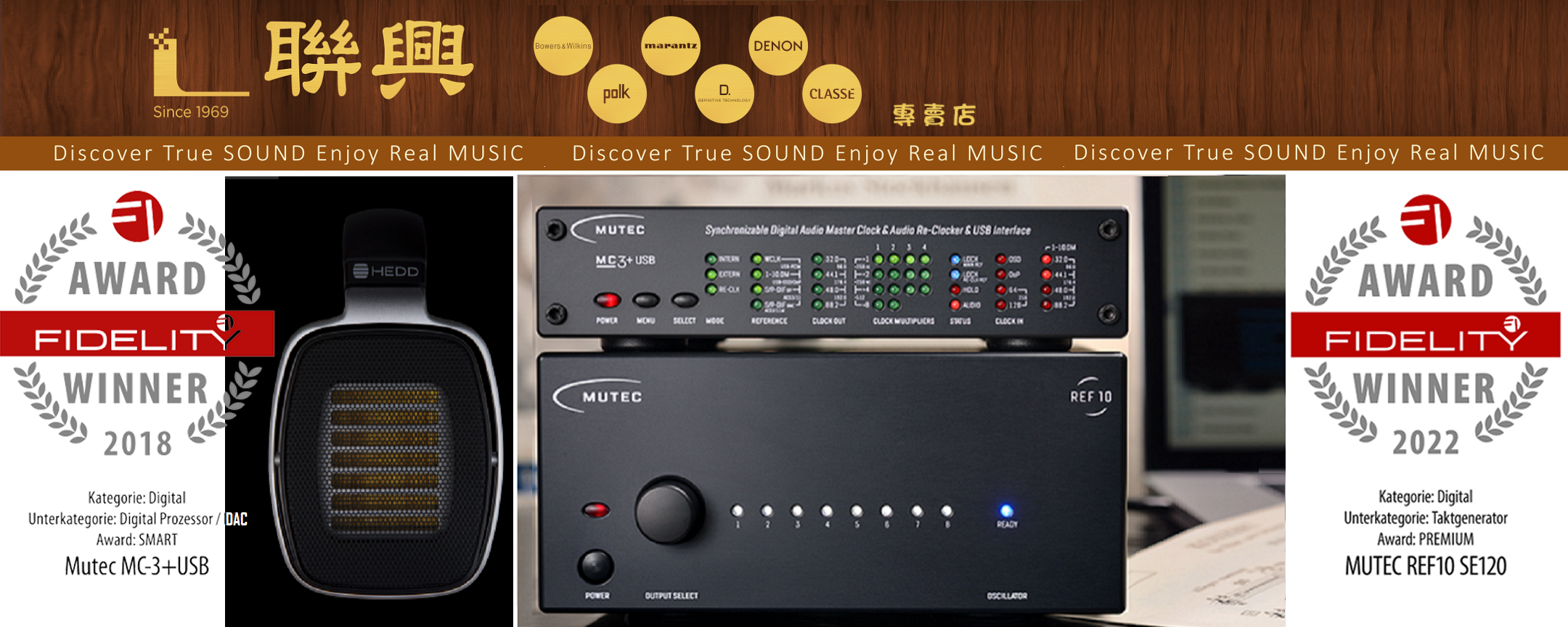Click the red POWER button on the MC3+ USB
This screenshot has height=627, width=1568.
(x=607, y=300)
